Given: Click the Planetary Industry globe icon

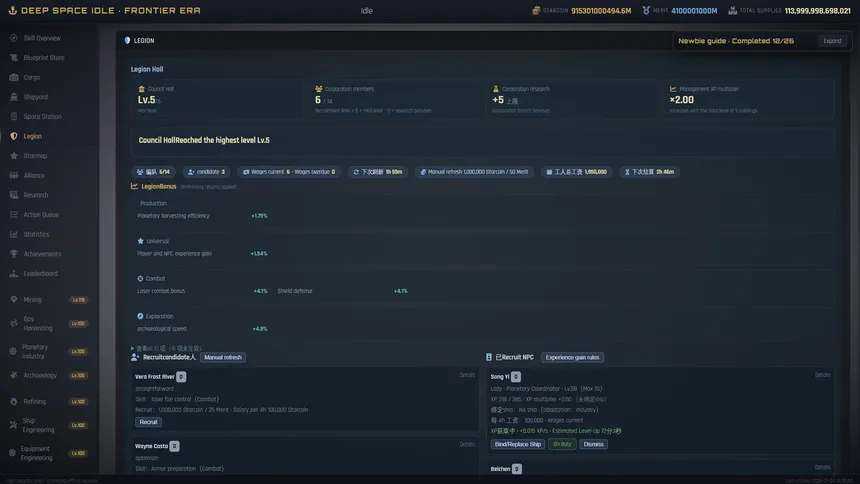Looking at the screenshot, I should [x=13, y=351].
